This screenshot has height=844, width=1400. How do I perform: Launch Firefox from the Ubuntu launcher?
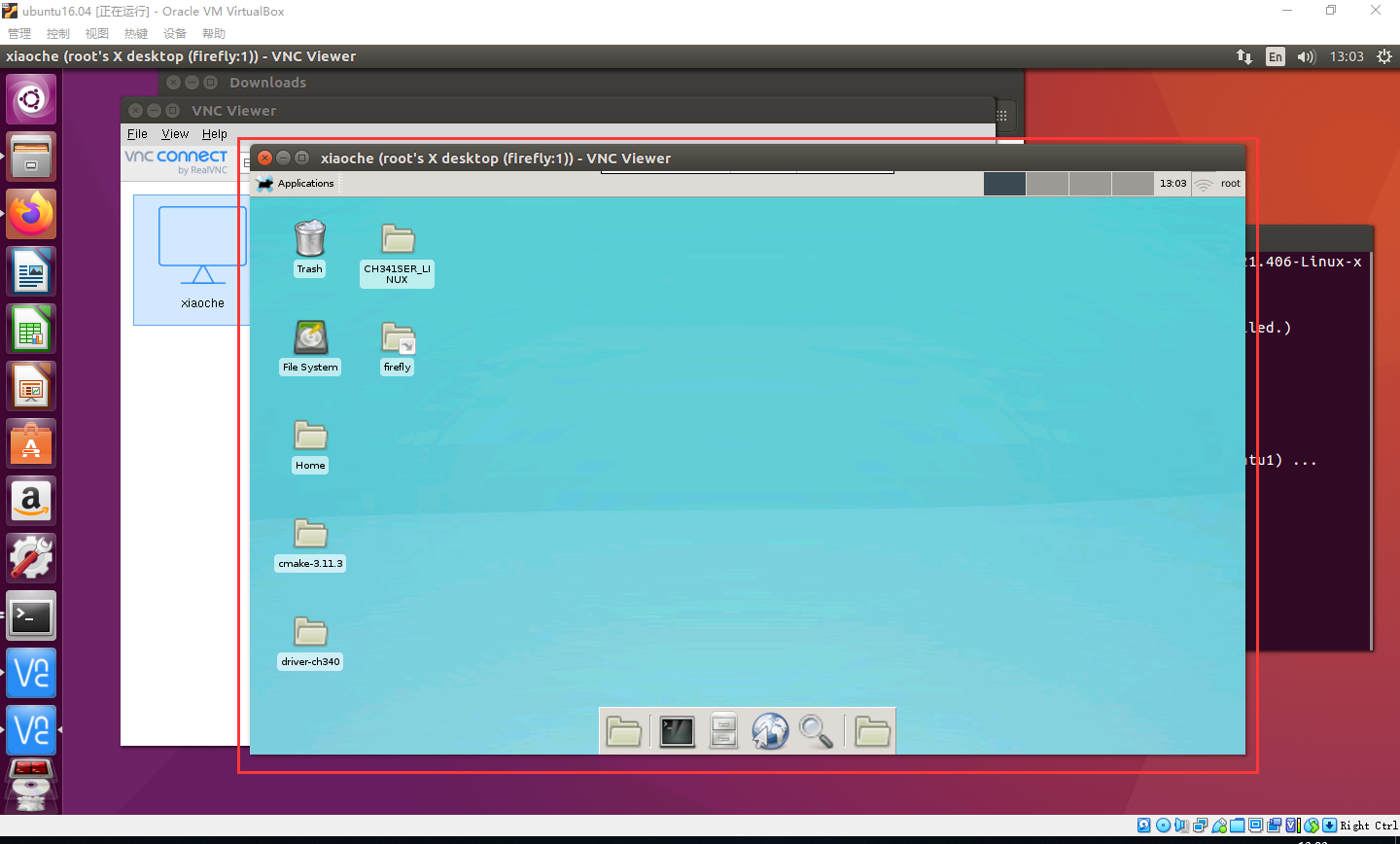31,213
